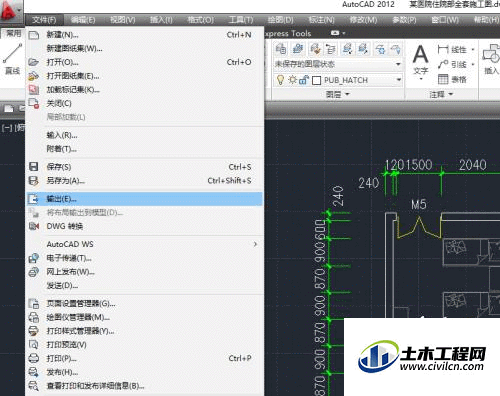
Task: Open the 工具(T) menu
Action: coord(241,20)
